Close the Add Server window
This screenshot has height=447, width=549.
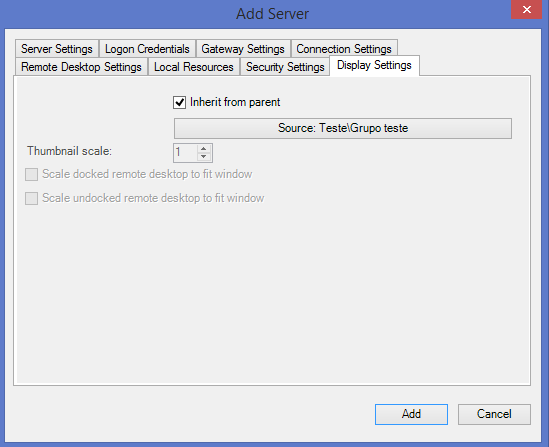(527, 9)
